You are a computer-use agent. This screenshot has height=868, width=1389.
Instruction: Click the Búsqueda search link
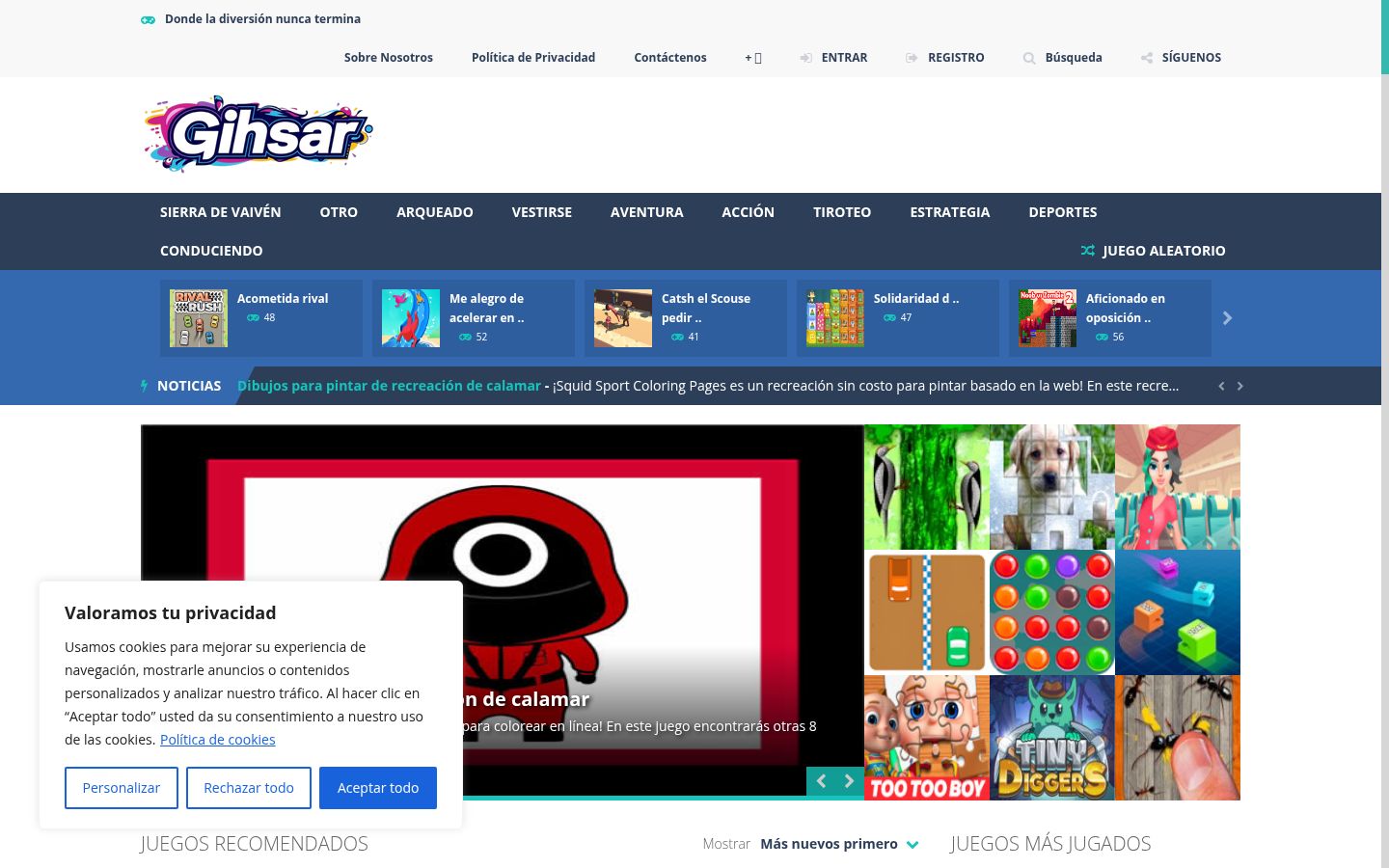coord(1074,58)
